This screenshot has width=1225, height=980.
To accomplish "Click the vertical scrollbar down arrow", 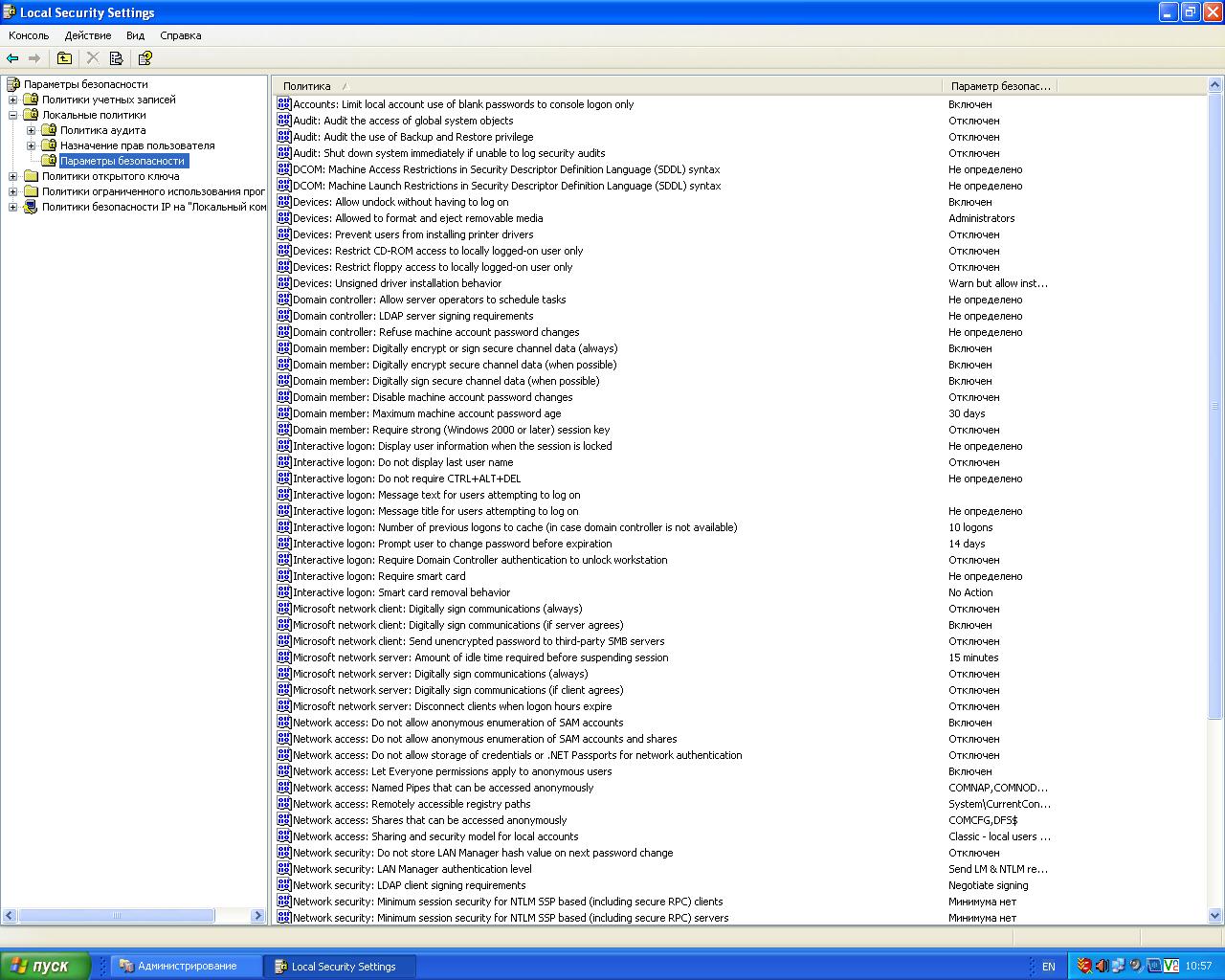I will point(1216,916).
